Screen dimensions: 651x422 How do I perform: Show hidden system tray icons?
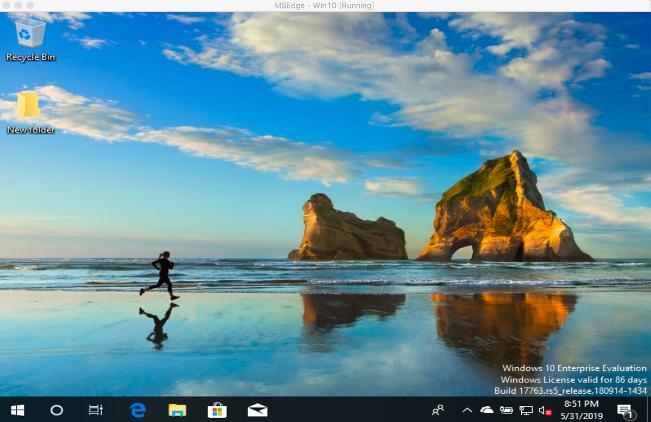tap(467, 410)
